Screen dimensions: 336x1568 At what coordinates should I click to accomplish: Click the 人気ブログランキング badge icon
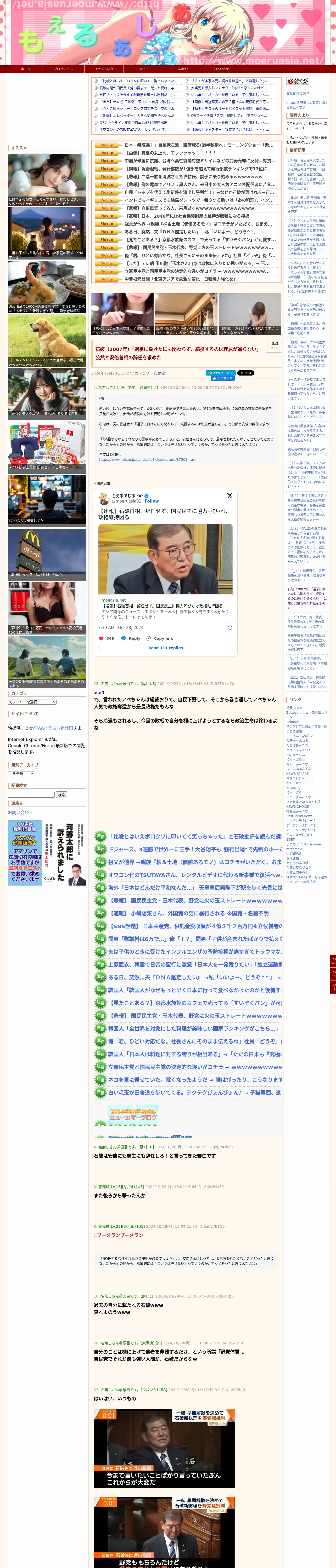pyautogui.click(x=298, y=81)
